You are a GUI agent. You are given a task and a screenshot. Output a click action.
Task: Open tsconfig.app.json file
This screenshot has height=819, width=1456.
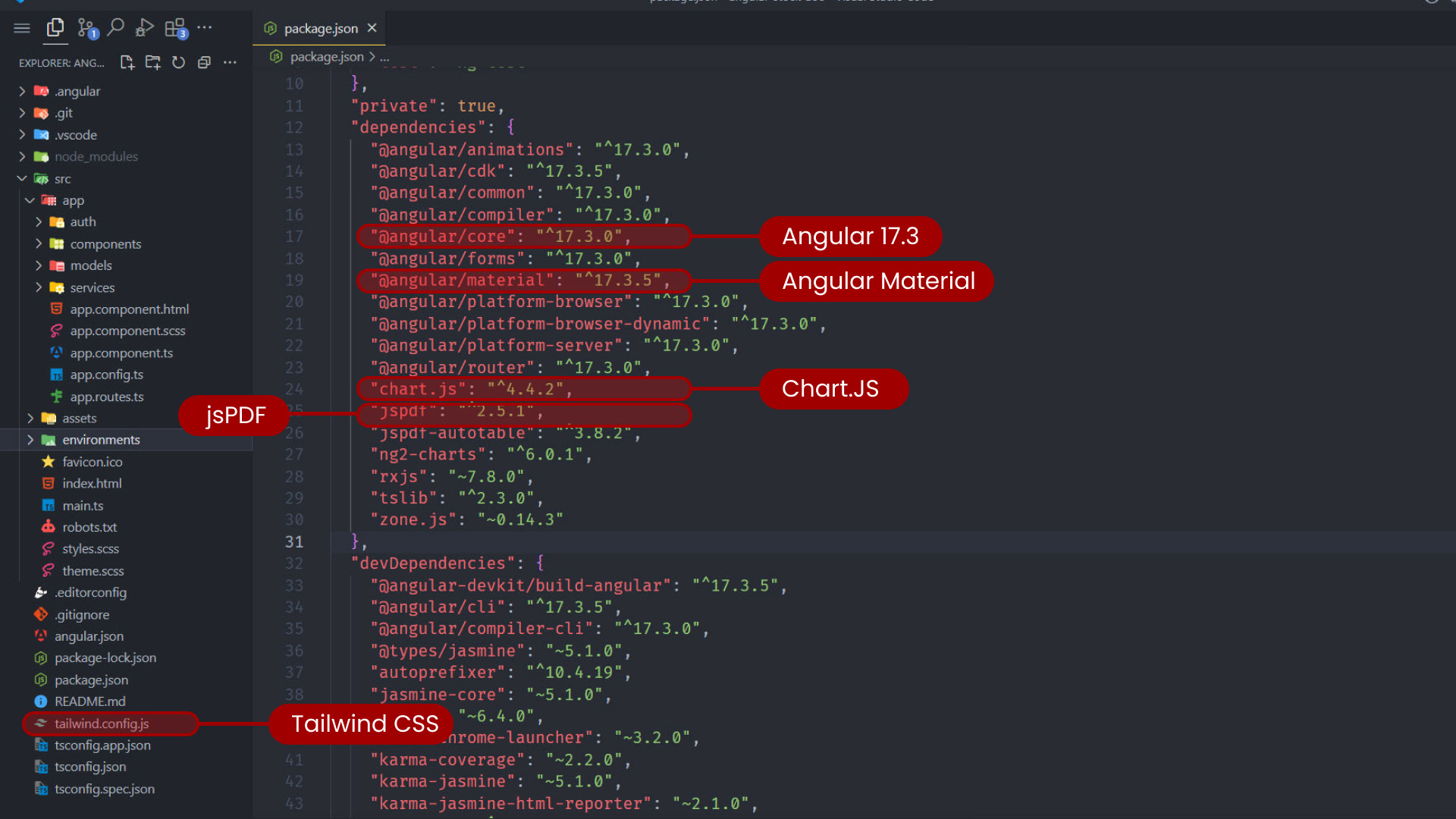tap(102, 745)
